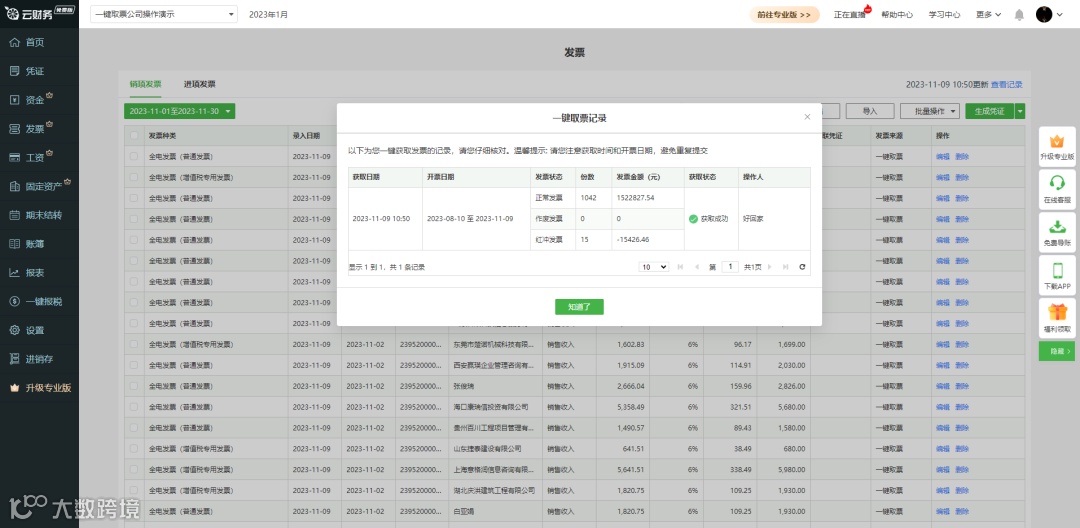Image resolution: width=1080 pixels, height=528 pixels.
Task: Open 学习中心 in the header
Action: pyautogui.click(x=944, y=14)
